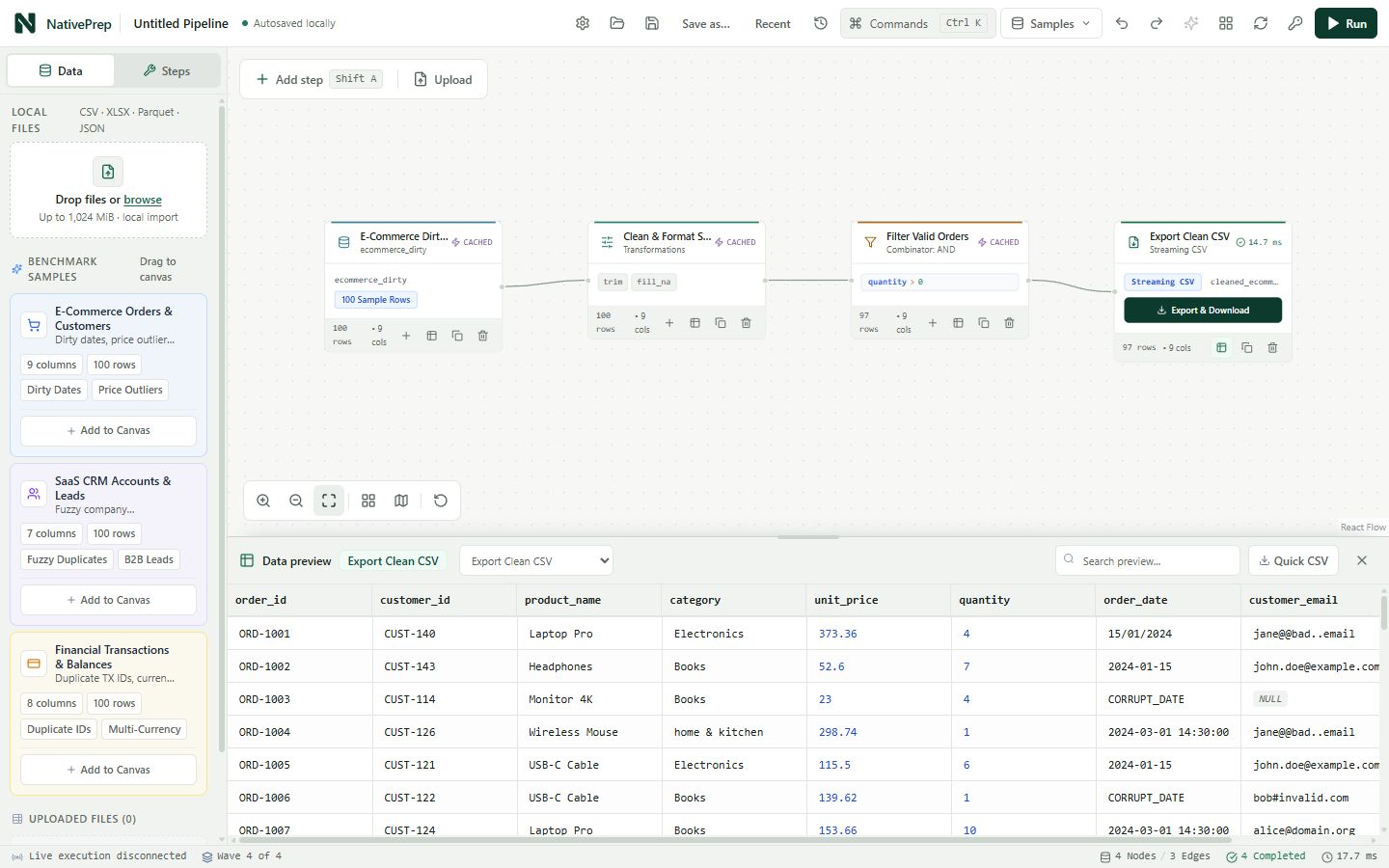
Task: Open history clock icon next to Recent
Action: click(821, 23)
